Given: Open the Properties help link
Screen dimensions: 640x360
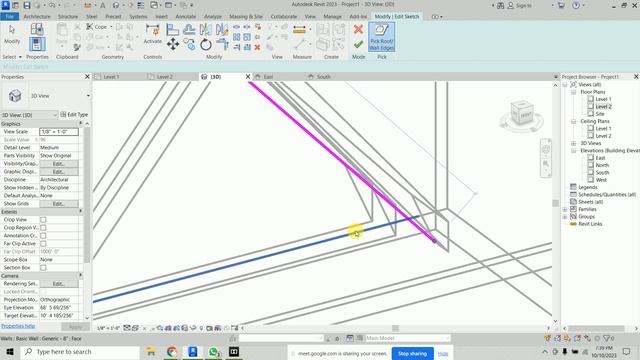Looking at the screenshot, I should tap(18, 326).
